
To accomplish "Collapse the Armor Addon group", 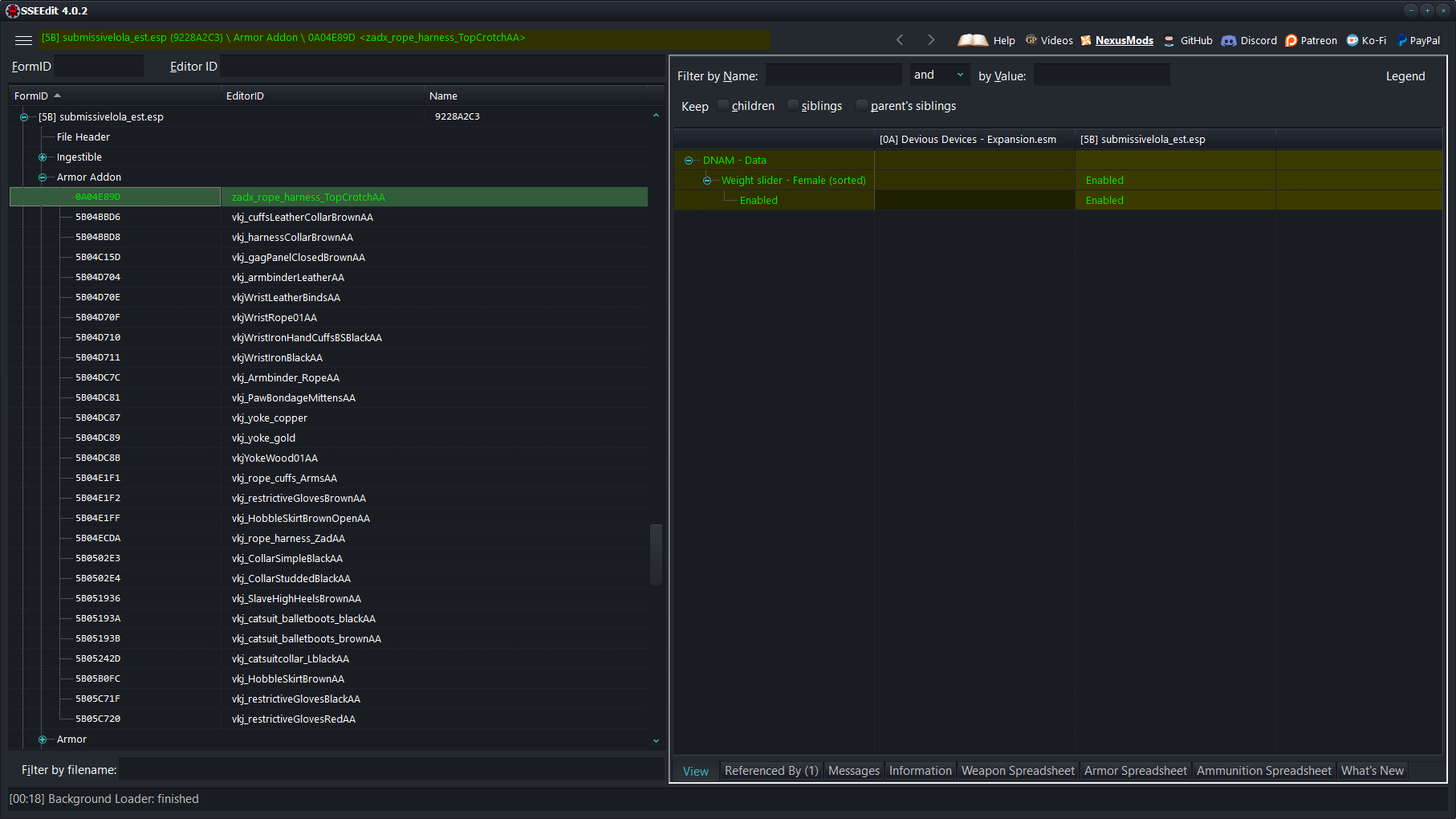I will 43,177.
